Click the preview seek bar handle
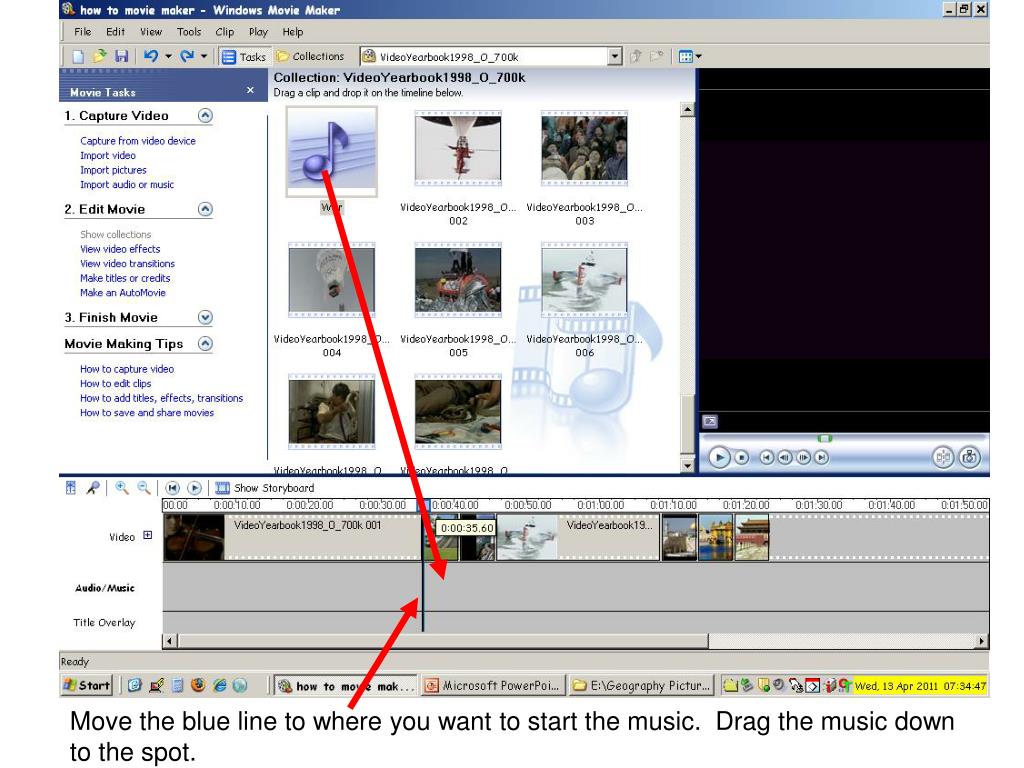Viewport: 1024px width, 768px height. click(825, 438)
